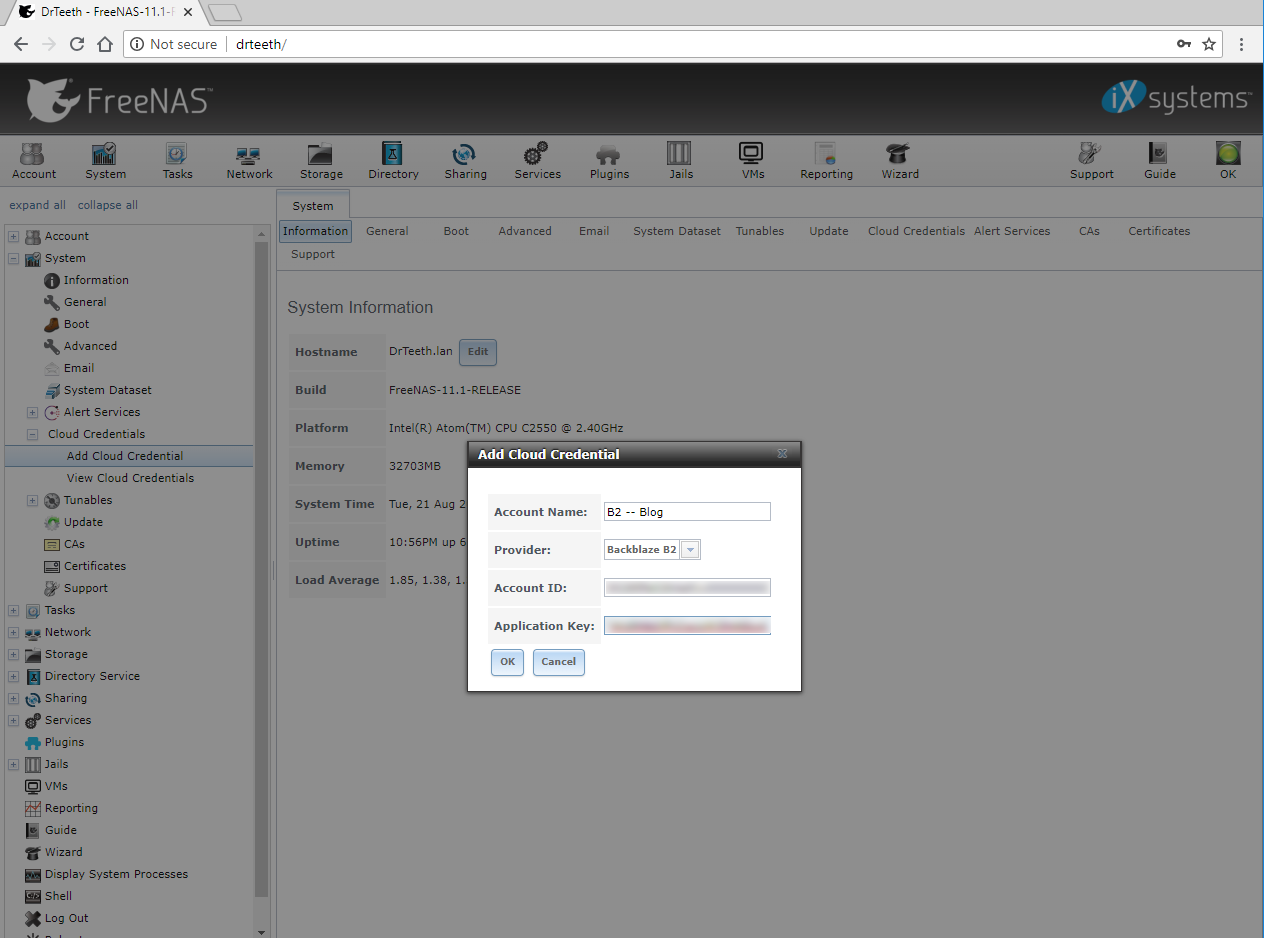
Task: Cancel the Add Cloud Credential dialog
Action: point(558,662)
